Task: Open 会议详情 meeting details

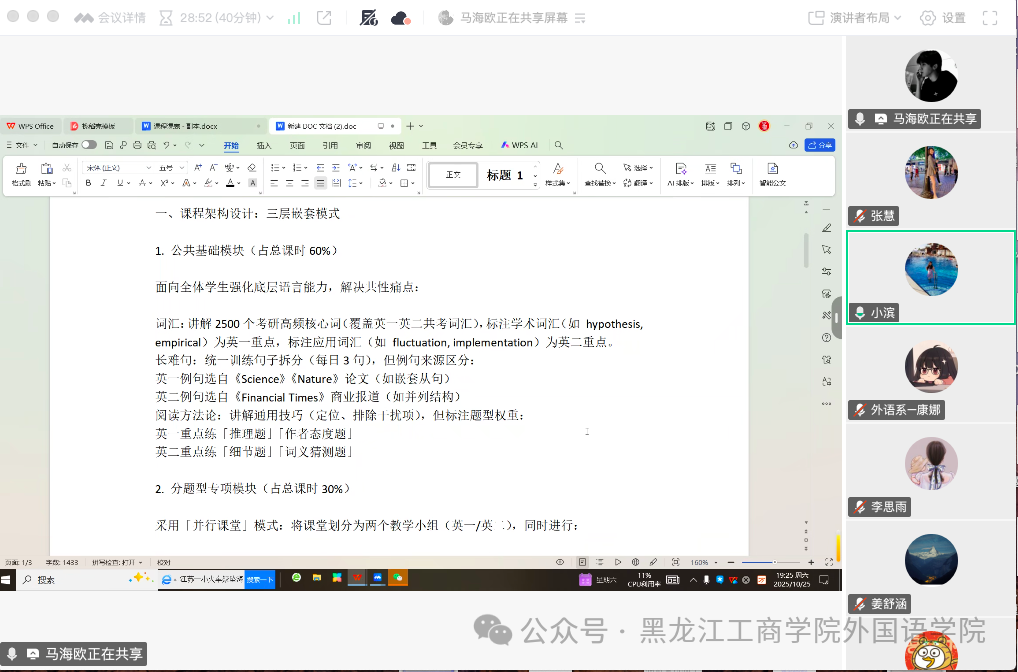Action: pos(109,18)
